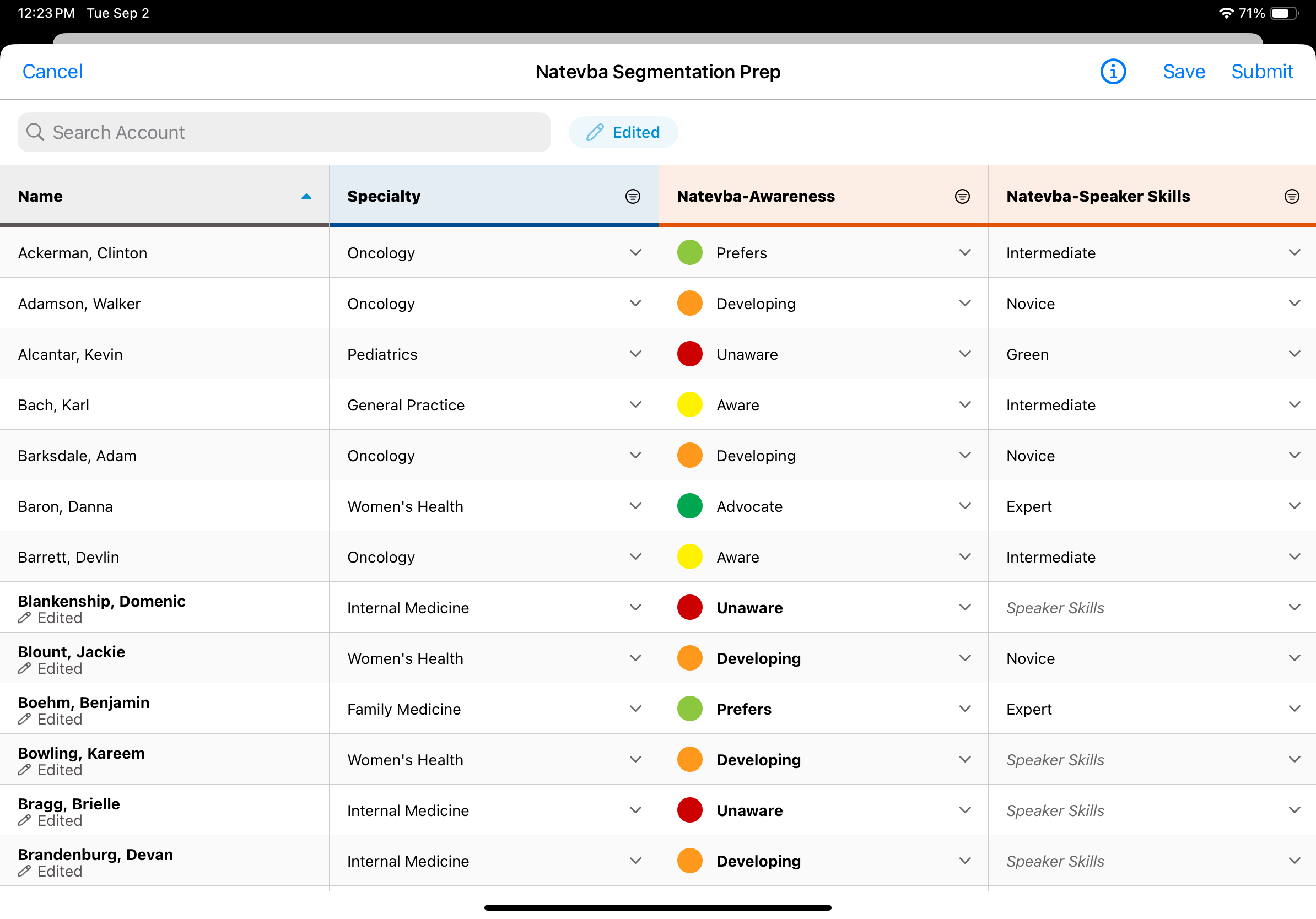Toggle the Edited filter chip
The width and height of the screenshot is (1316, 919).
tap(623, 132)
